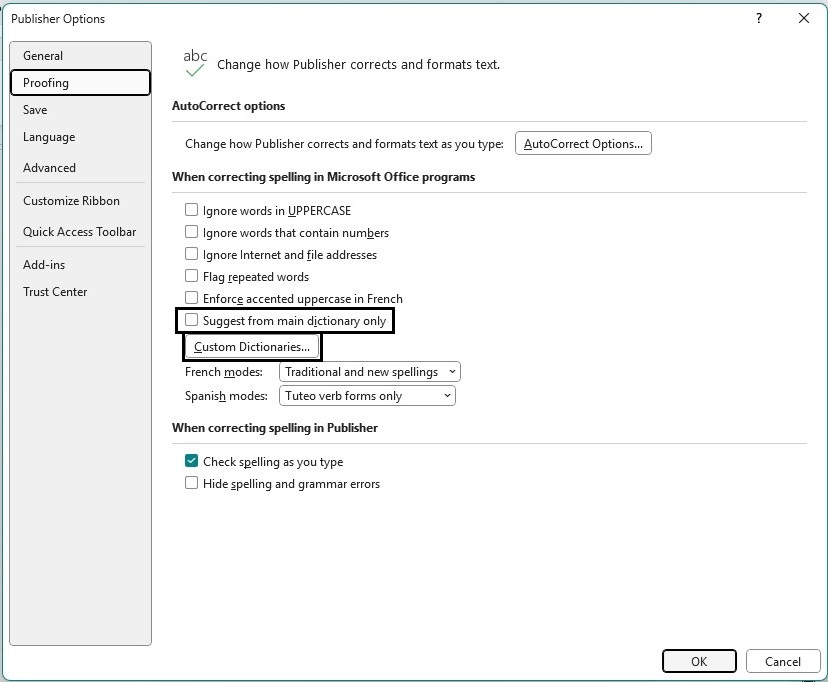Open the General options category
The height and width of the screenshot is (682, 828).
click(x=43, y=56)
